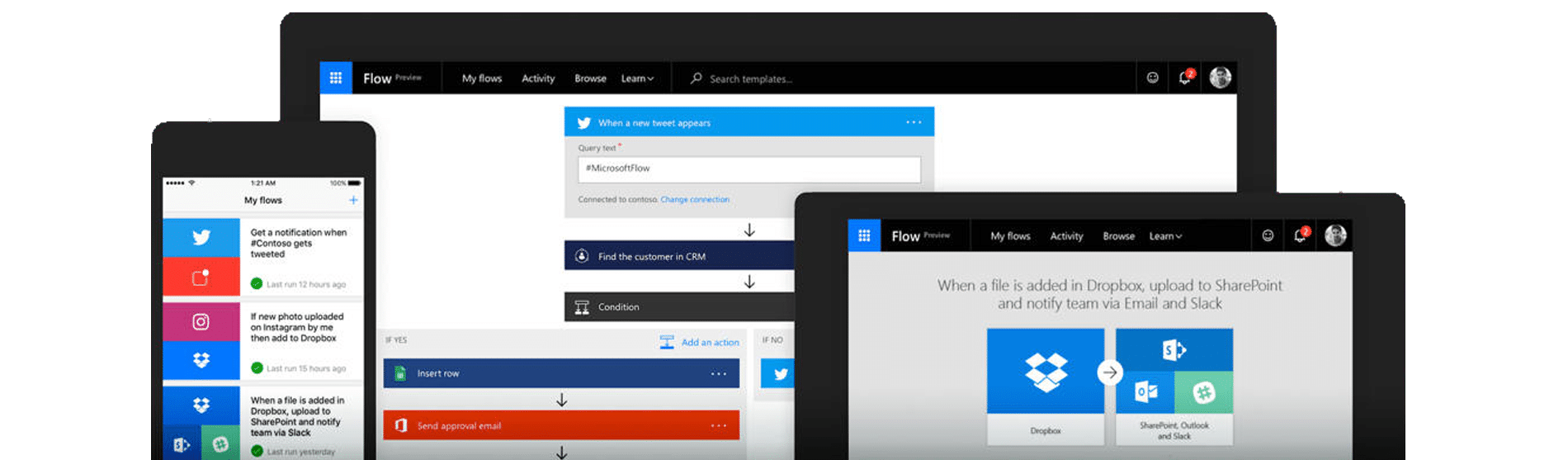
Task: Open Activity in desktop navigation
Action: [538, 78]
